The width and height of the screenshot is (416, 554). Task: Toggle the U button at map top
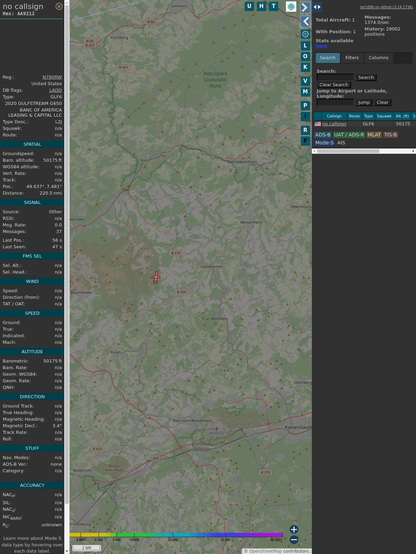tap(249, 6)
